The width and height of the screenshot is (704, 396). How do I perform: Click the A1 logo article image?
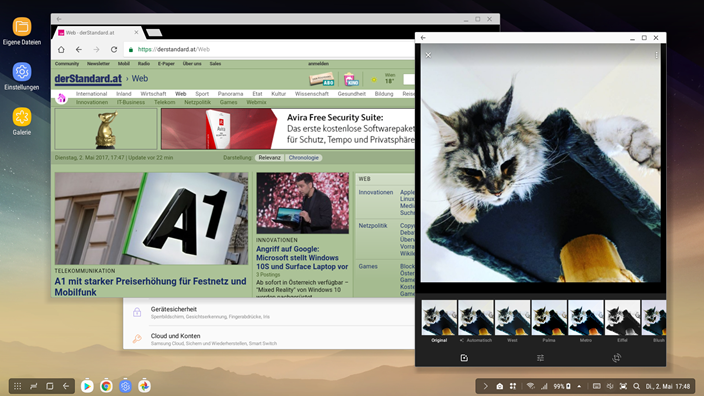[x=151, y=219]
